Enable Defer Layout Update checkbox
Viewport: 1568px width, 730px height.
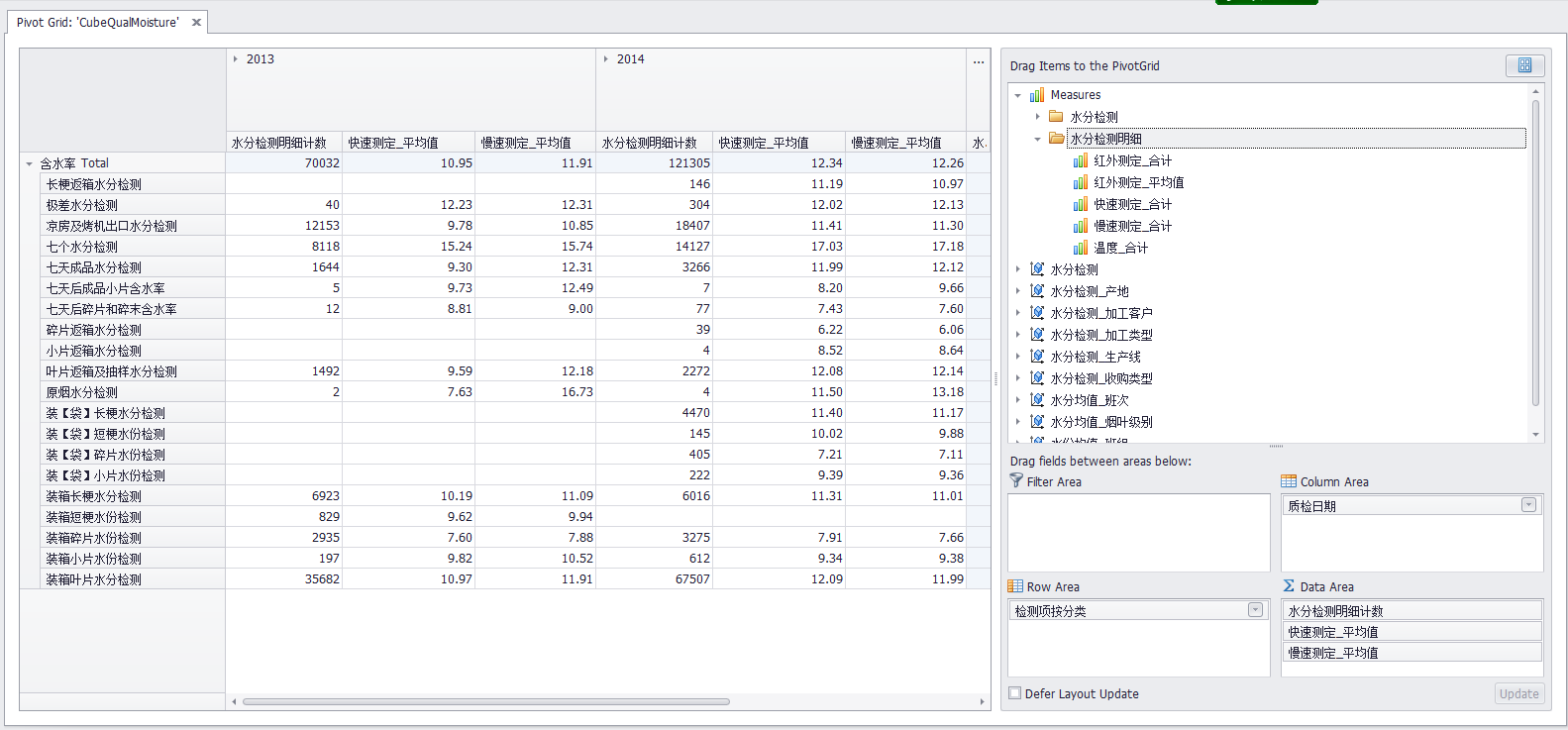(1015, 693)
